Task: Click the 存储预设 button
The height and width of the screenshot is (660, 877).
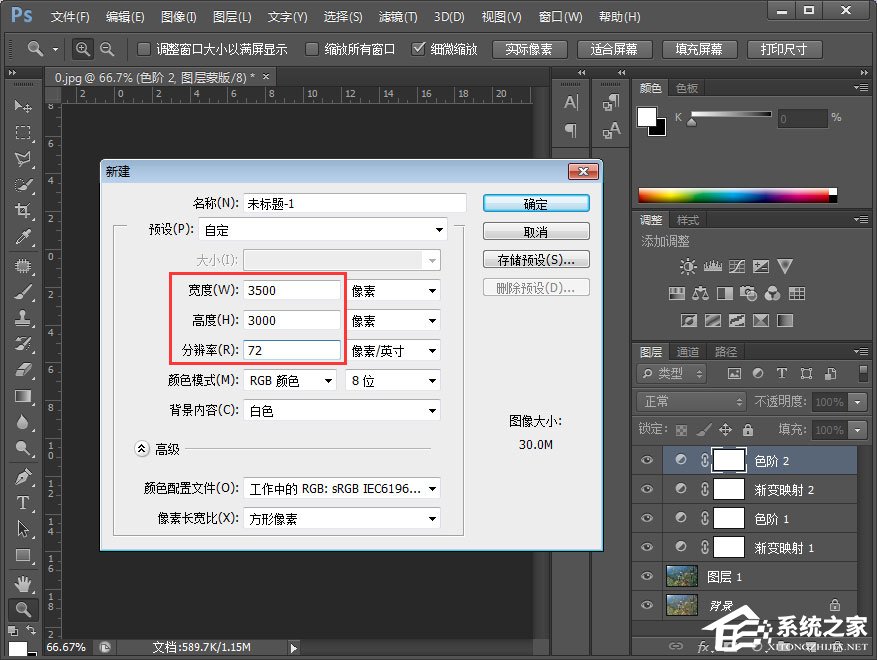Action: 536,259
